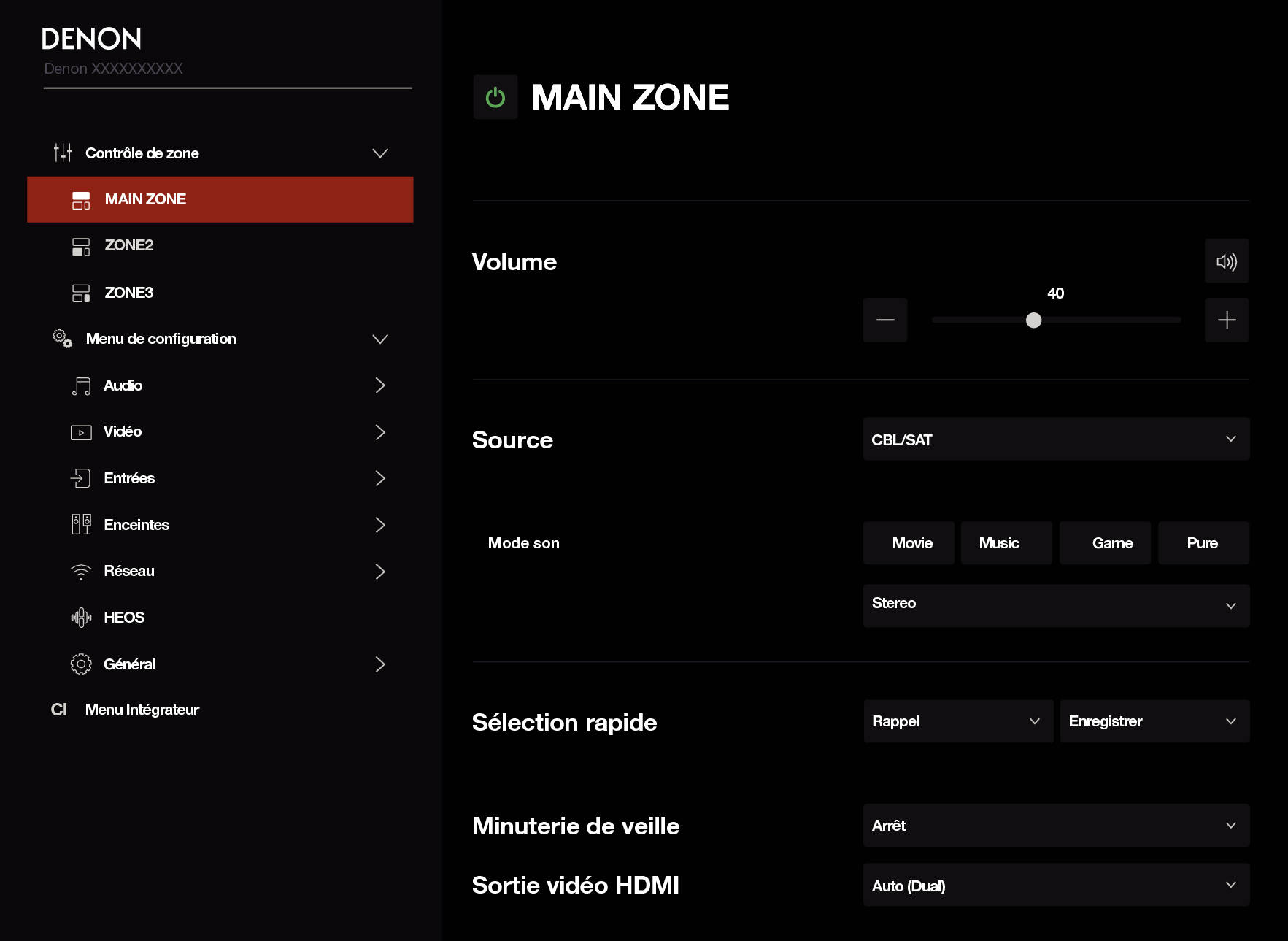Expand the Rappel quick select dropdown

pos(957,721)
